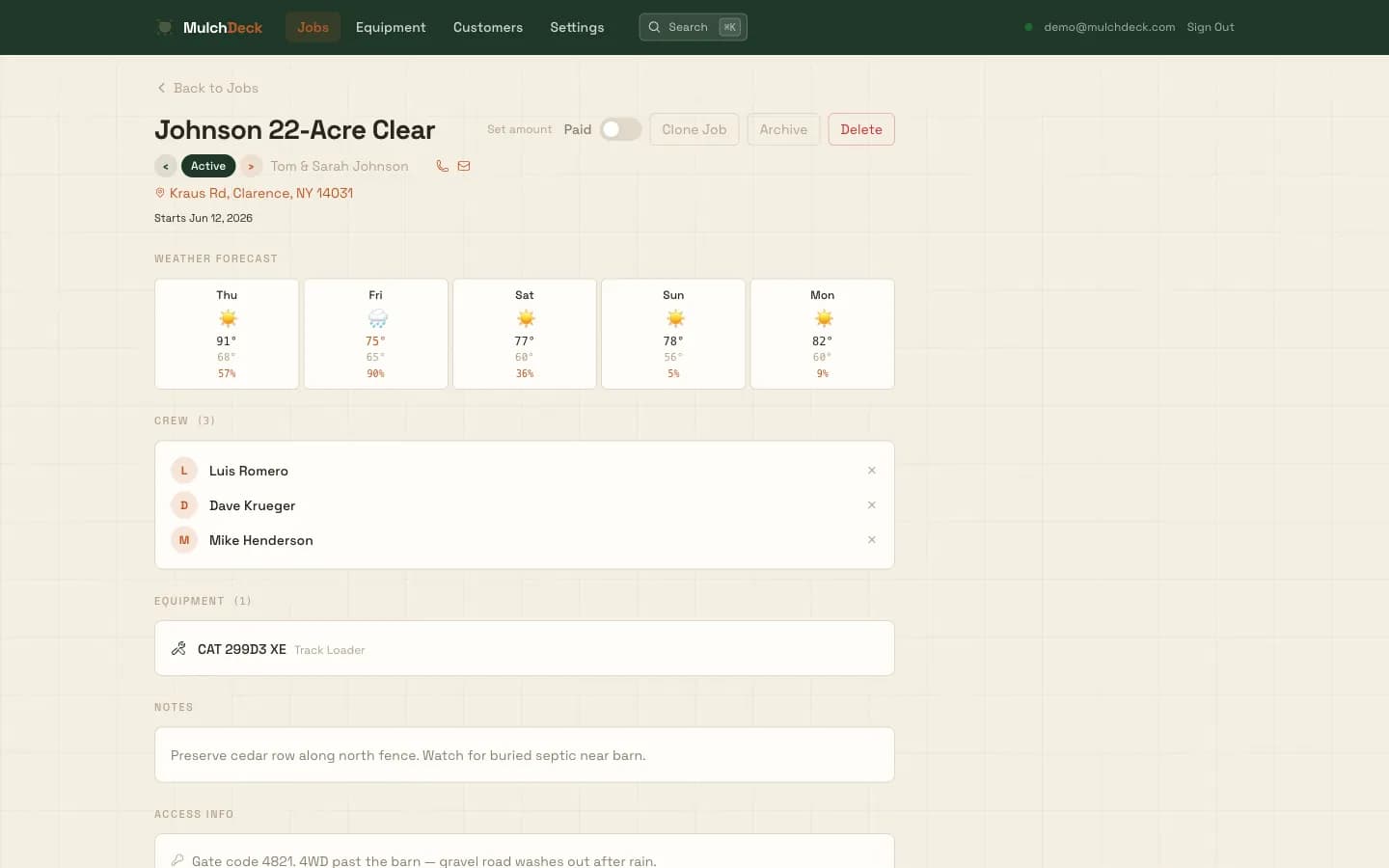Screen dimensions: 1389x868
Task: Click the Dave Krueger name
Action: (253, 505)
